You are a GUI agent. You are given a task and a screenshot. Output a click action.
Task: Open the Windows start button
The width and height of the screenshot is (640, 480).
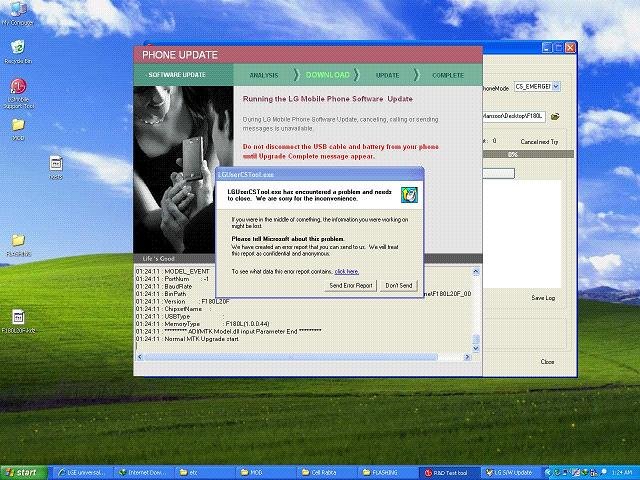[24, 473]
